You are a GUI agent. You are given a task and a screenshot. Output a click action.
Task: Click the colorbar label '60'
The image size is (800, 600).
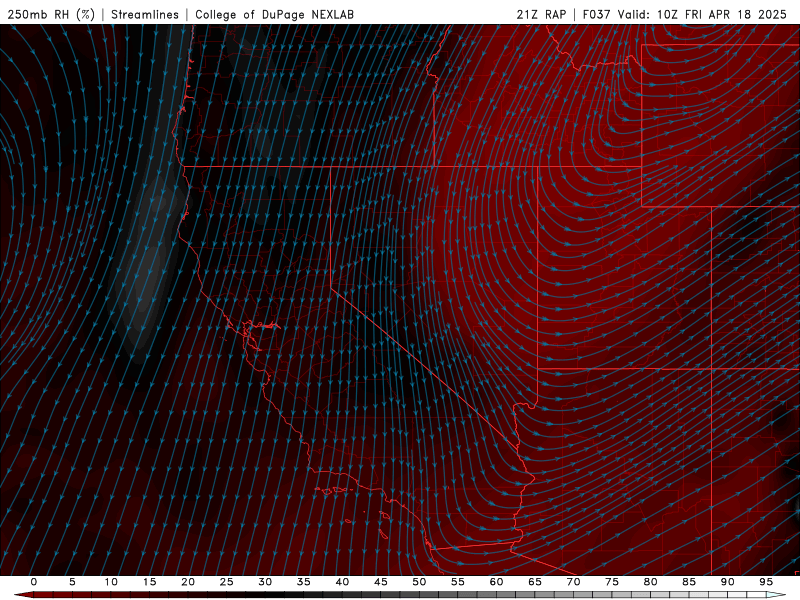tap(496, 582)
